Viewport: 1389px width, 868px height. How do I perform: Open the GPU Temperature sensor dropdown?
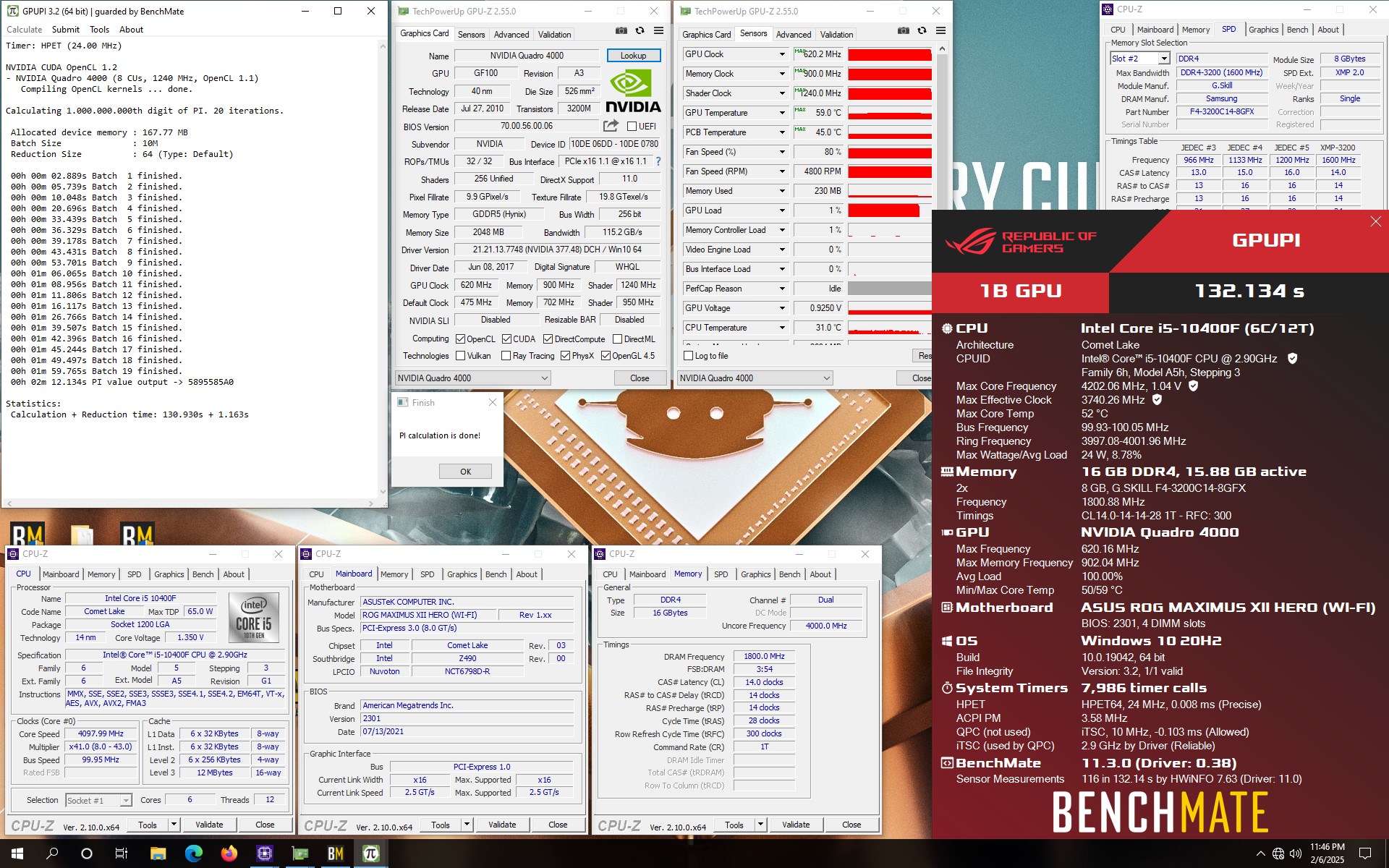(x=782, y=113)
